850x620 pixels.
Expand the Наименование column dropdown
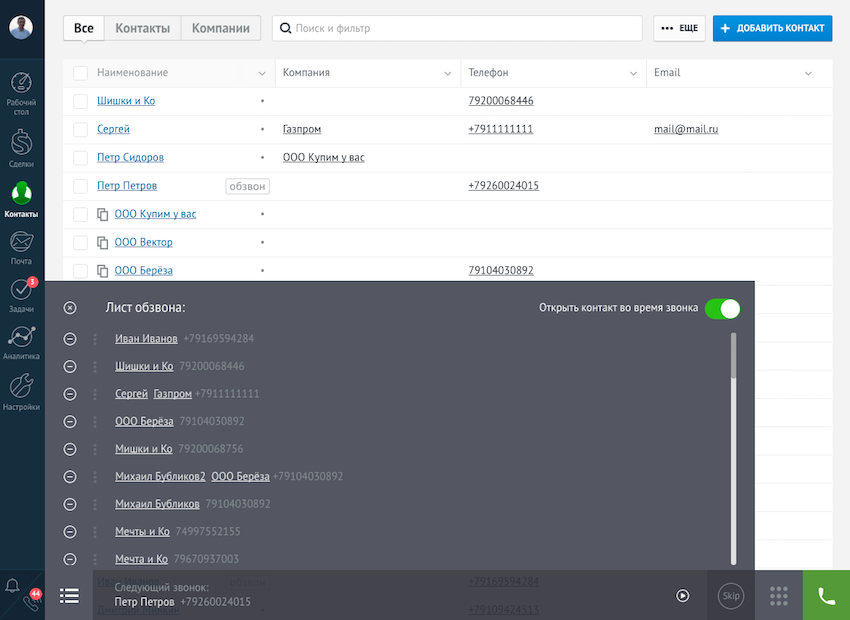[x=262, y=73]
